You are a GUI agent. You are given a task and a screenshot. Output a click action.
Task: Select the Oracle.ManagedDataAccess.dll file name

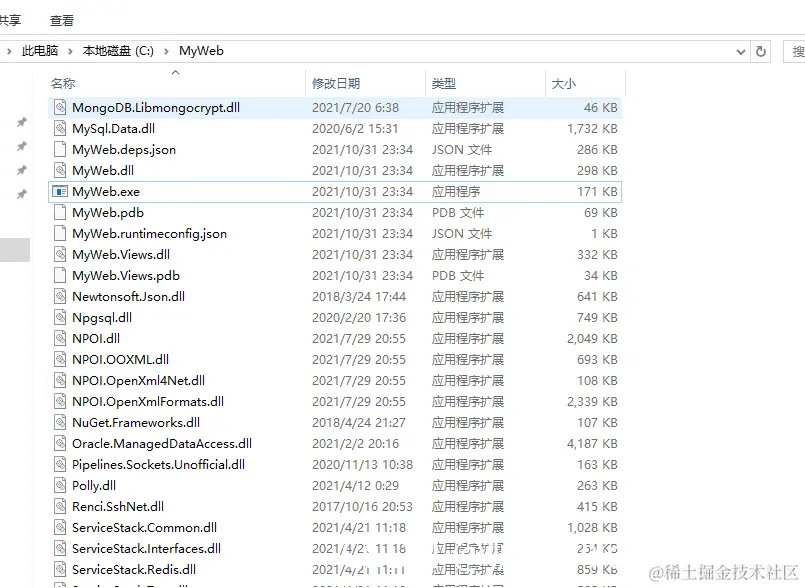[x=162, y=444]
